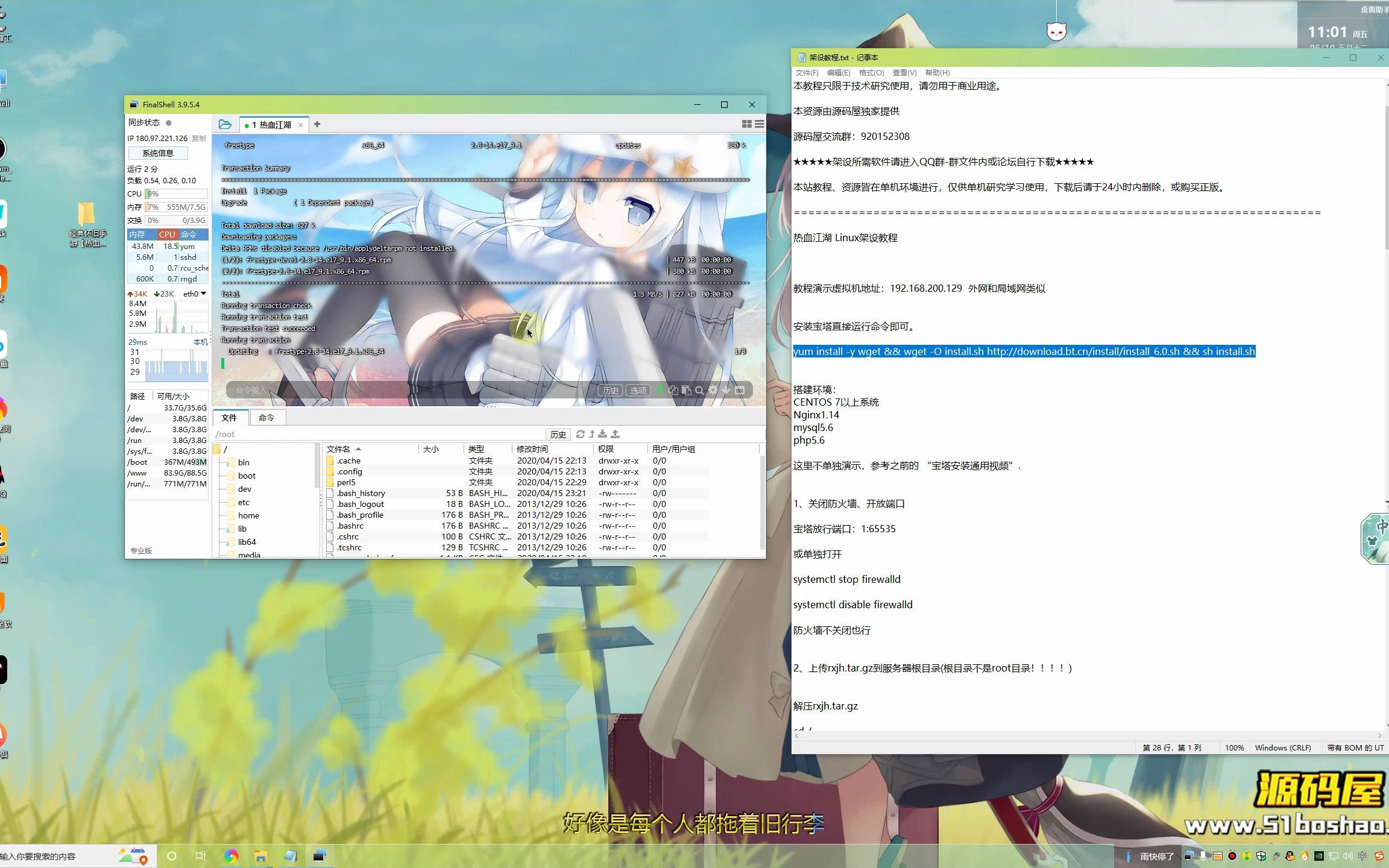
Task: Open Notepad 帮助(H) menu
Action: pos(937,72)
